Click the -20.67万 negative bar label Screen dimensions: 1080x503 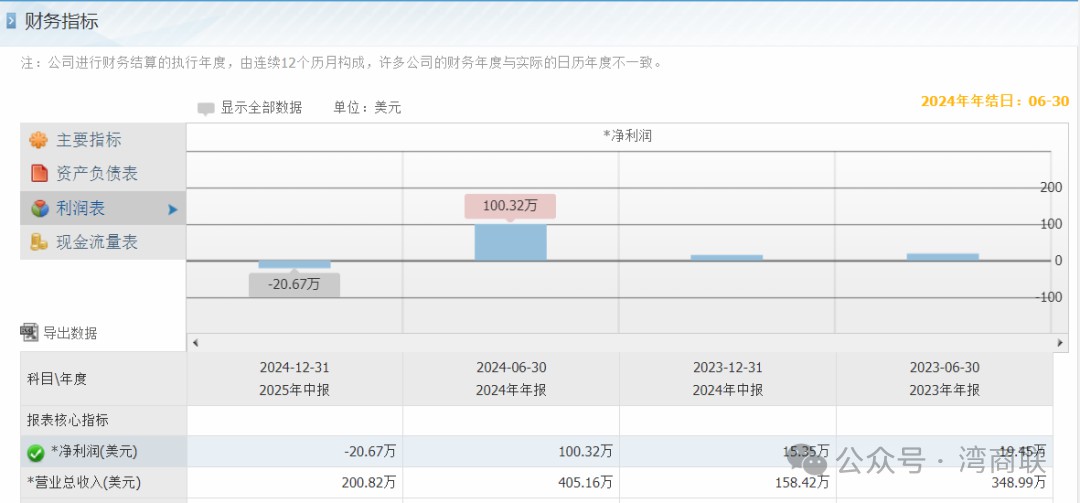point(294,284)
